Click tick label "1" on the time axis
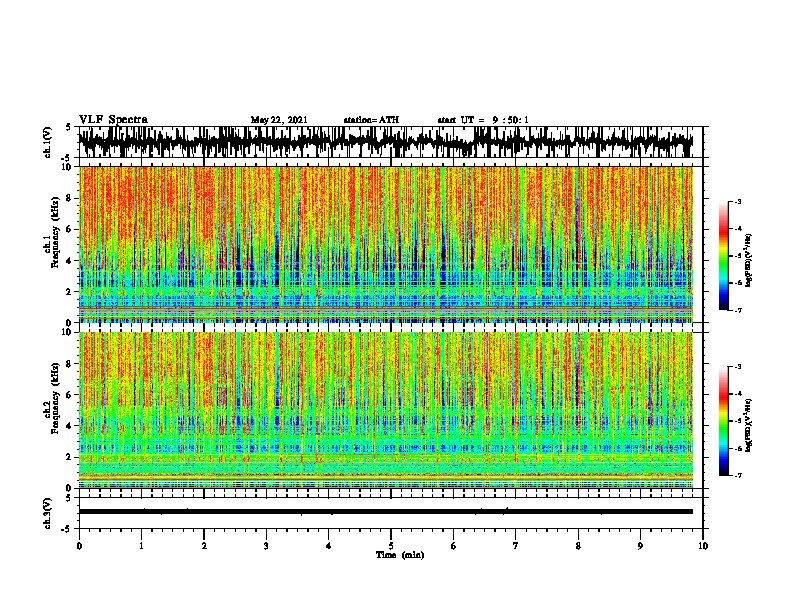Image resolution: width=792 pixels, height=612 pixels. 141,546
